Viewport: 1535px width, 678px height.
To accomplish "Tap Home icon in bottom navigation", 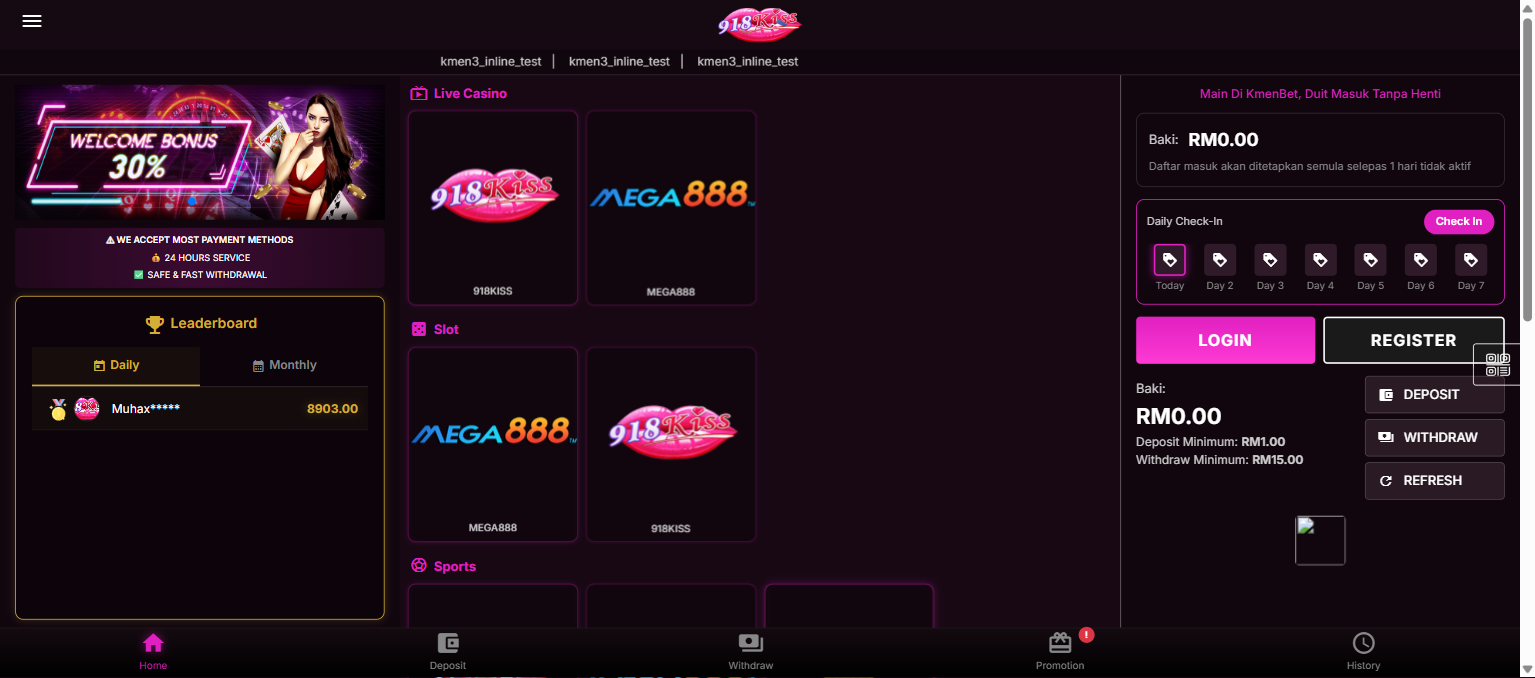I will point(153,651).
